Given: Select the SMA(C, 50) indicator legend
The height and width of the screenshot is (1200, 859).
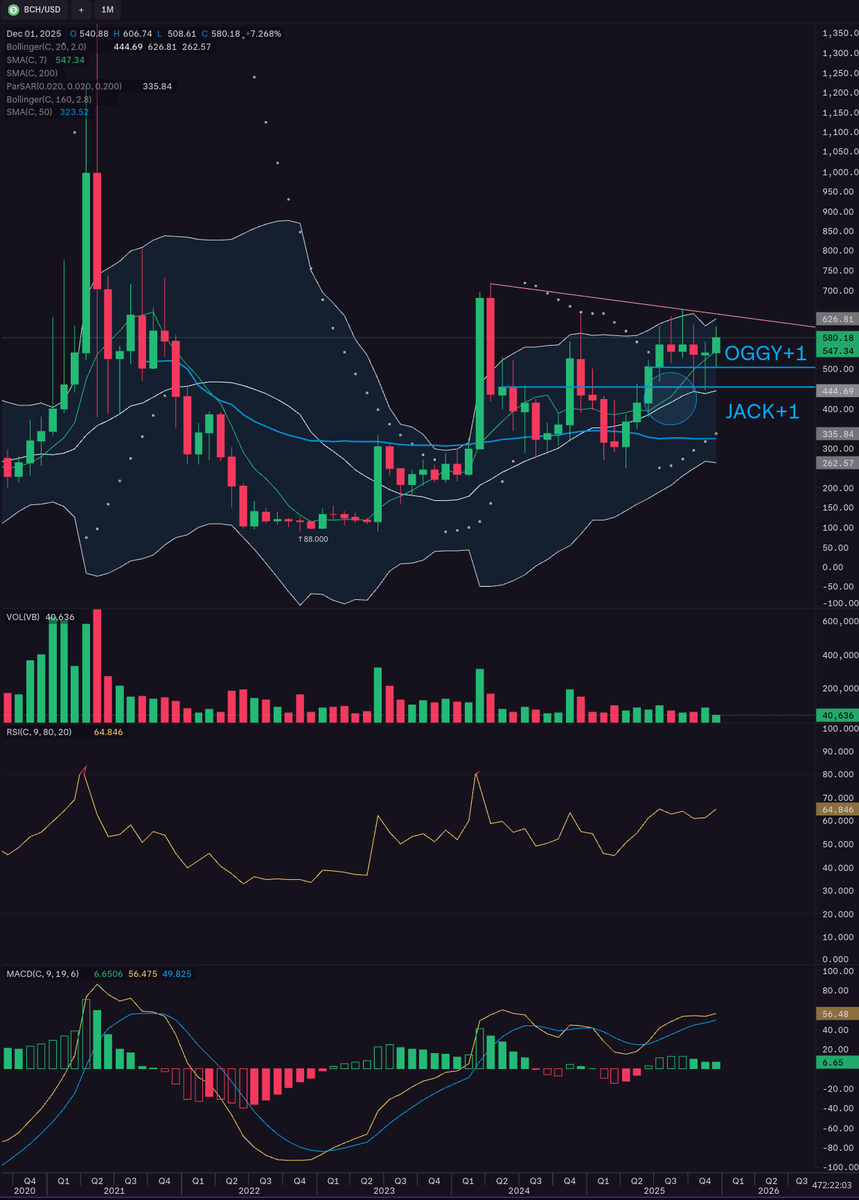Looking at the screenshot, I should click(x=30, y=112).
